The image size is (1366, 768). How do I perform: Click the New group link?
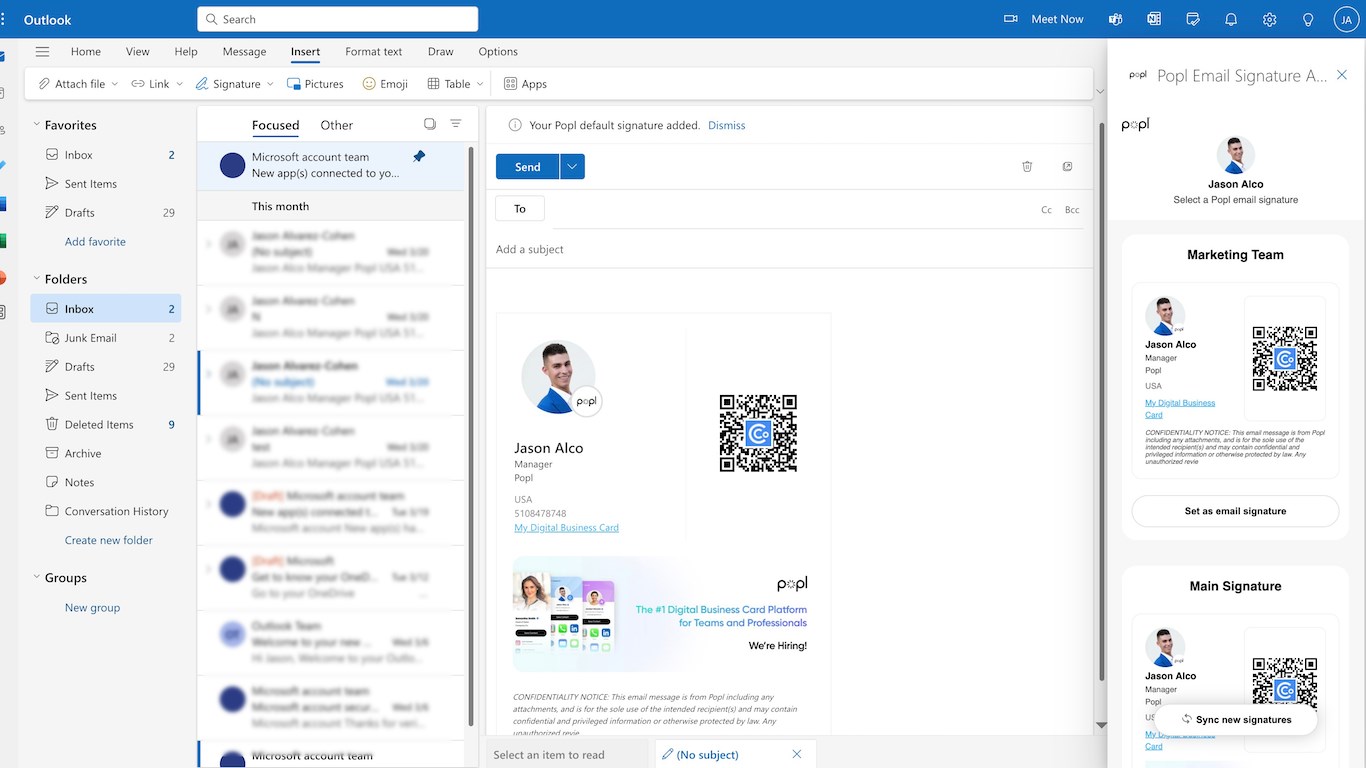point(92,607)
